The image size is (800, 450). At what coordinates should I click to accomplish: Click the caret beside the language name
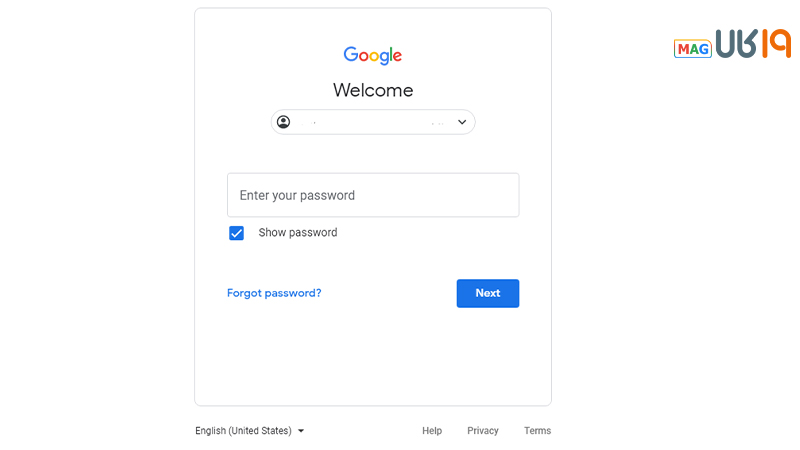pyautogui.click(x=301, y=431)
